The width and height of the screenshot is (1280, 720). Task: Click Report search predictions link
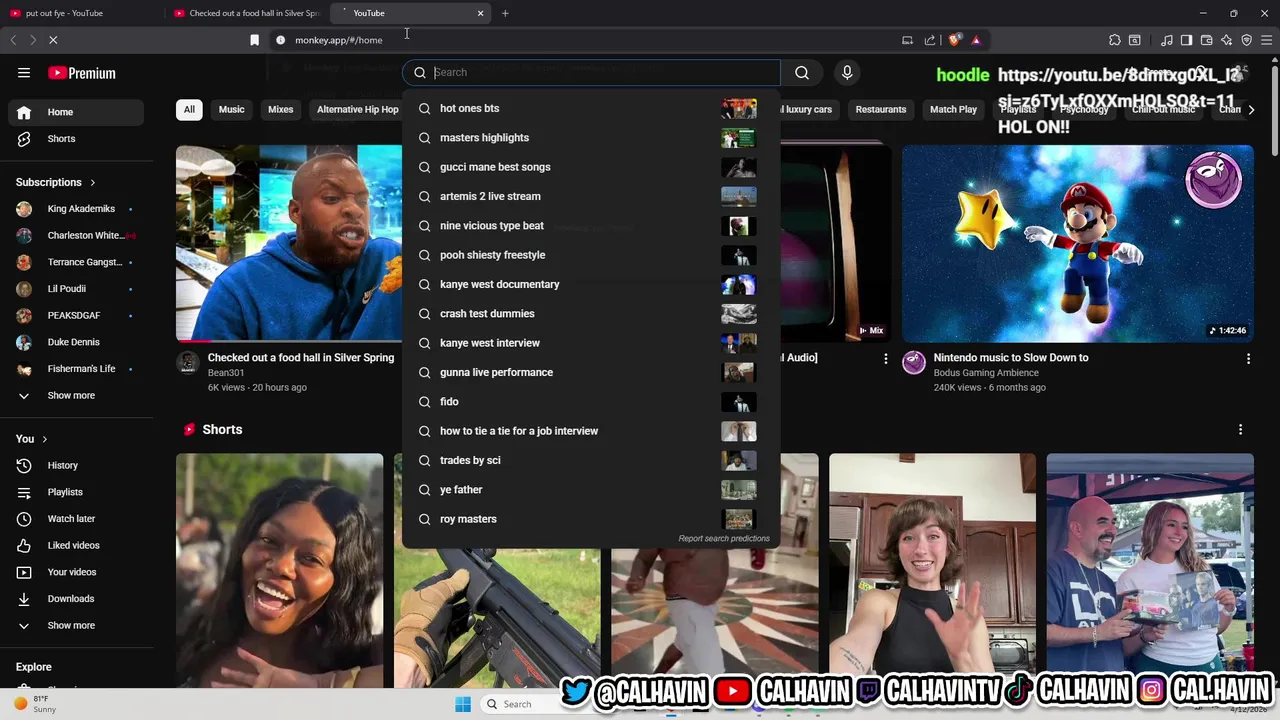click(724, 539)
